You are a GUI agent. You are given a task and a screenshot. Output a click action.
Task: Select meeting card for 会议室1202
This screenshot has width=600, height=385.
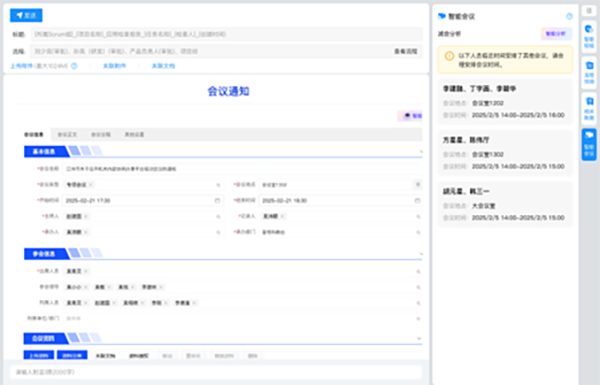(x=505, y=101)
